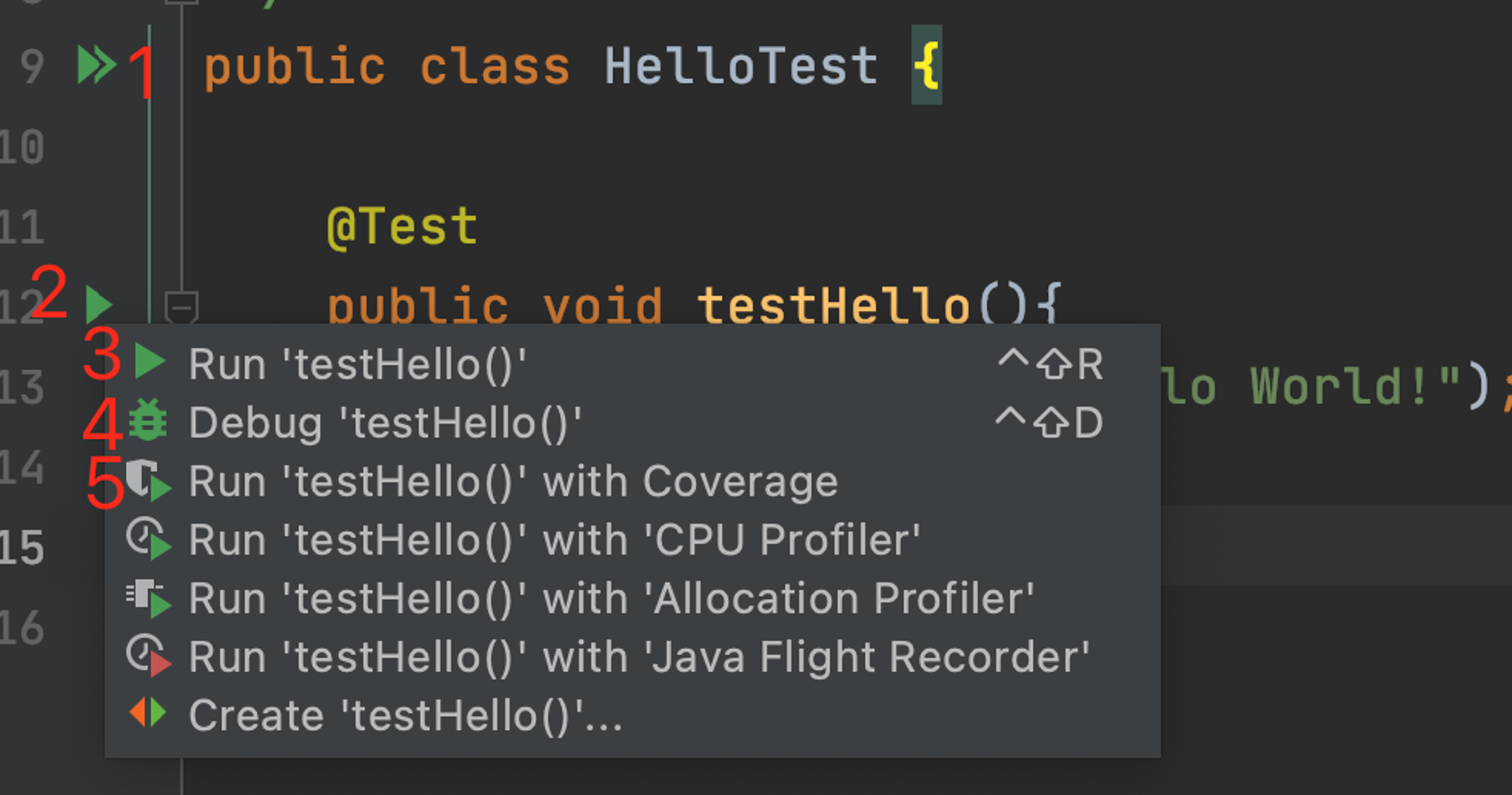Open Create 'testHello()'... configuration entry

[632, 715]
